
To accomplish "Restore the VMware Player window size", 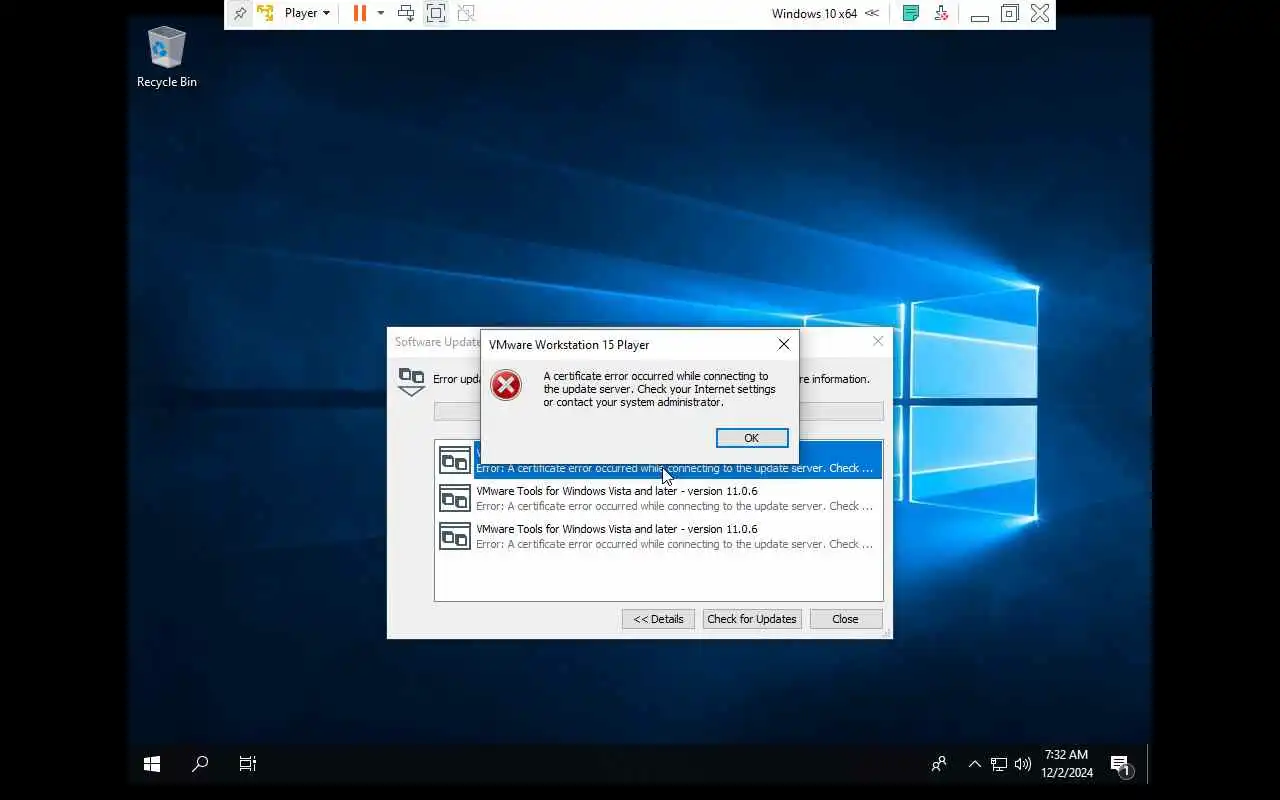I will 1010,13.
